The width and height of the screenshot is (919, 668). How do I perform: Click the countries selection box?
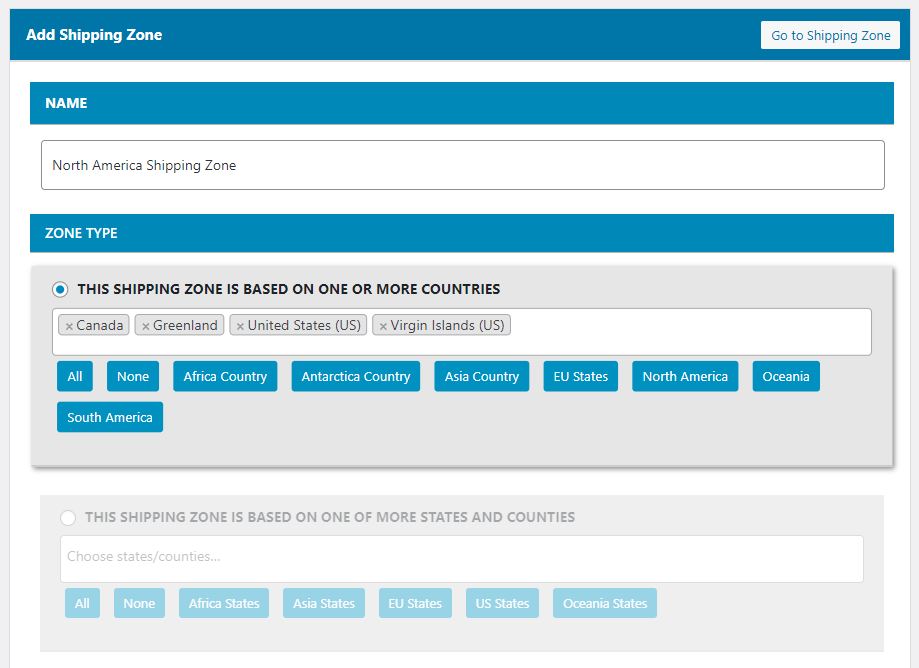click(x=462, y=332)
